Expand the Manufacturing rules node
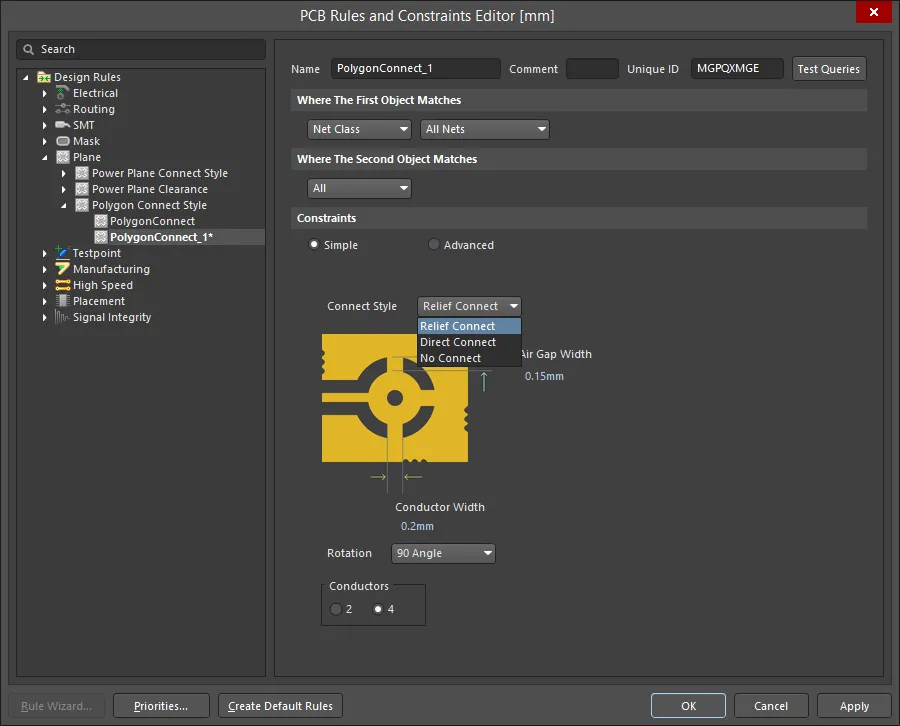900x726 pixels. coord(45,269)
